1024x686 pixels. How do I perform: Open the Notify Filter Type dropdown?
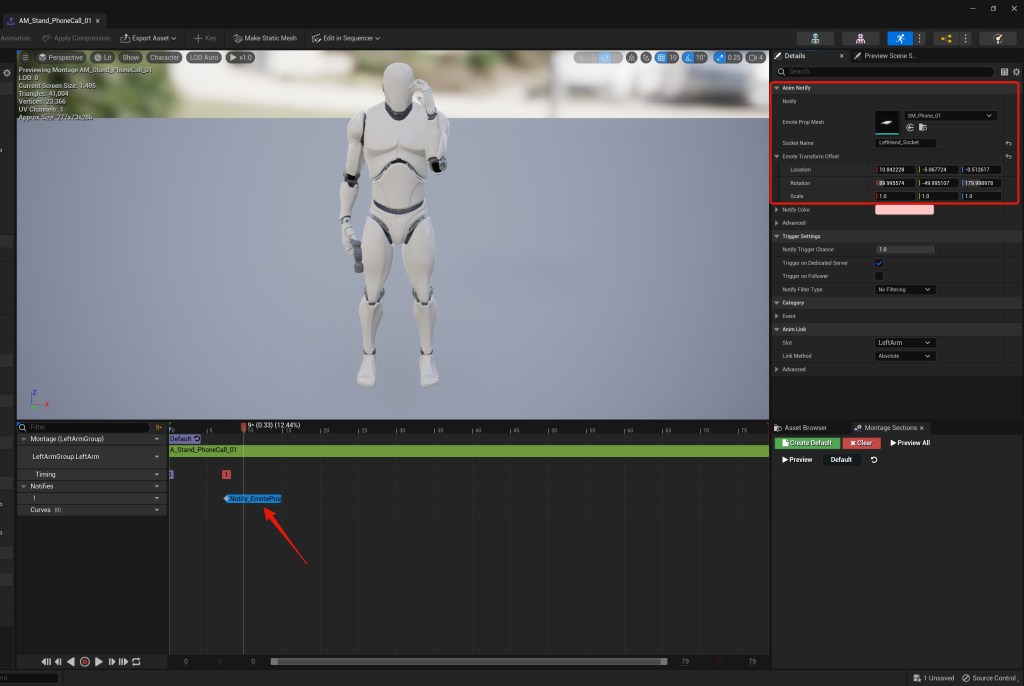coord(905,289)
